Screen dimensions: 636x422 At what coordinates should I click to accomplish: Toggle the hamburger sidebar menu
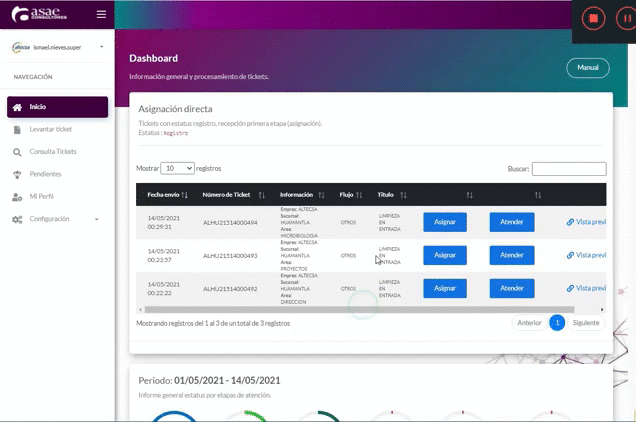(100, 14)
